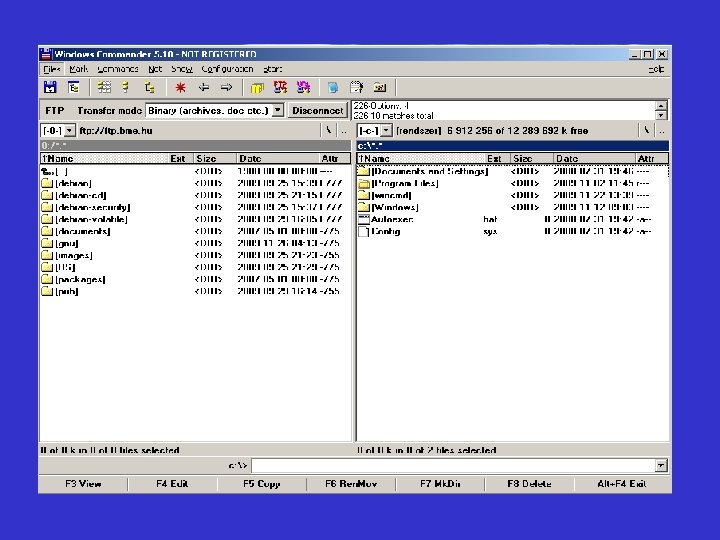Click the floppy disk reread source icon
Viewport: 720px width, 540px height.
tap(50, 87)
